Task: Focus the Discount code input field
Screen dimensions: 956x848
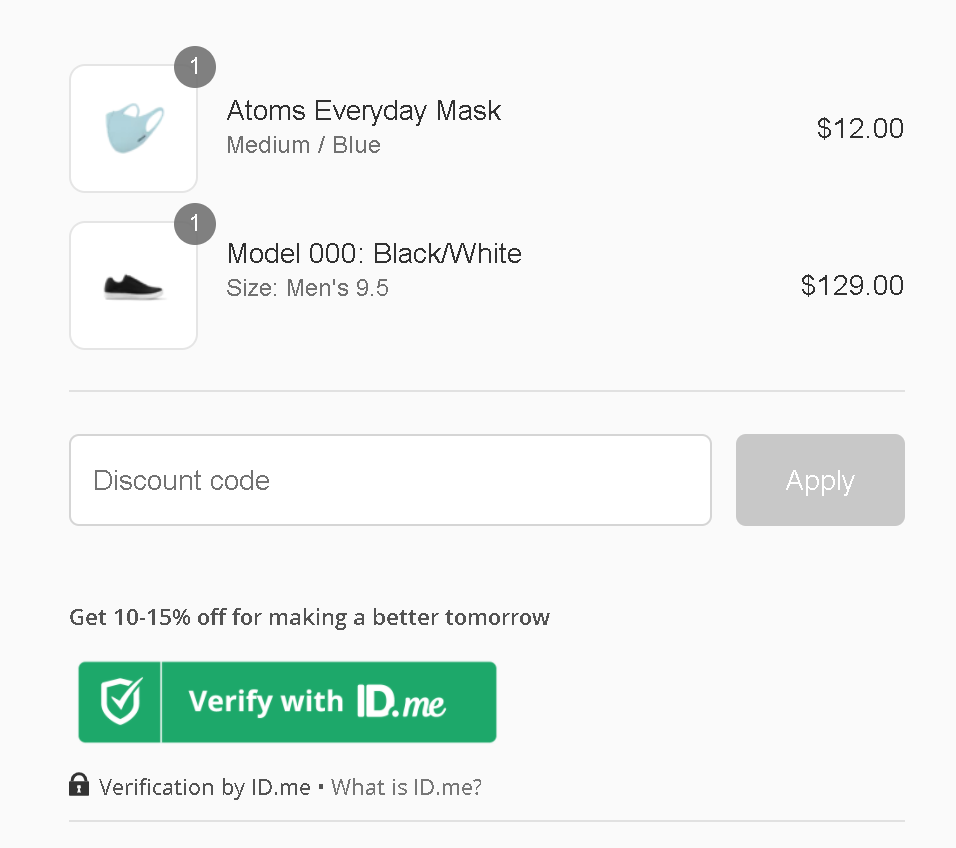Action: 390,480
